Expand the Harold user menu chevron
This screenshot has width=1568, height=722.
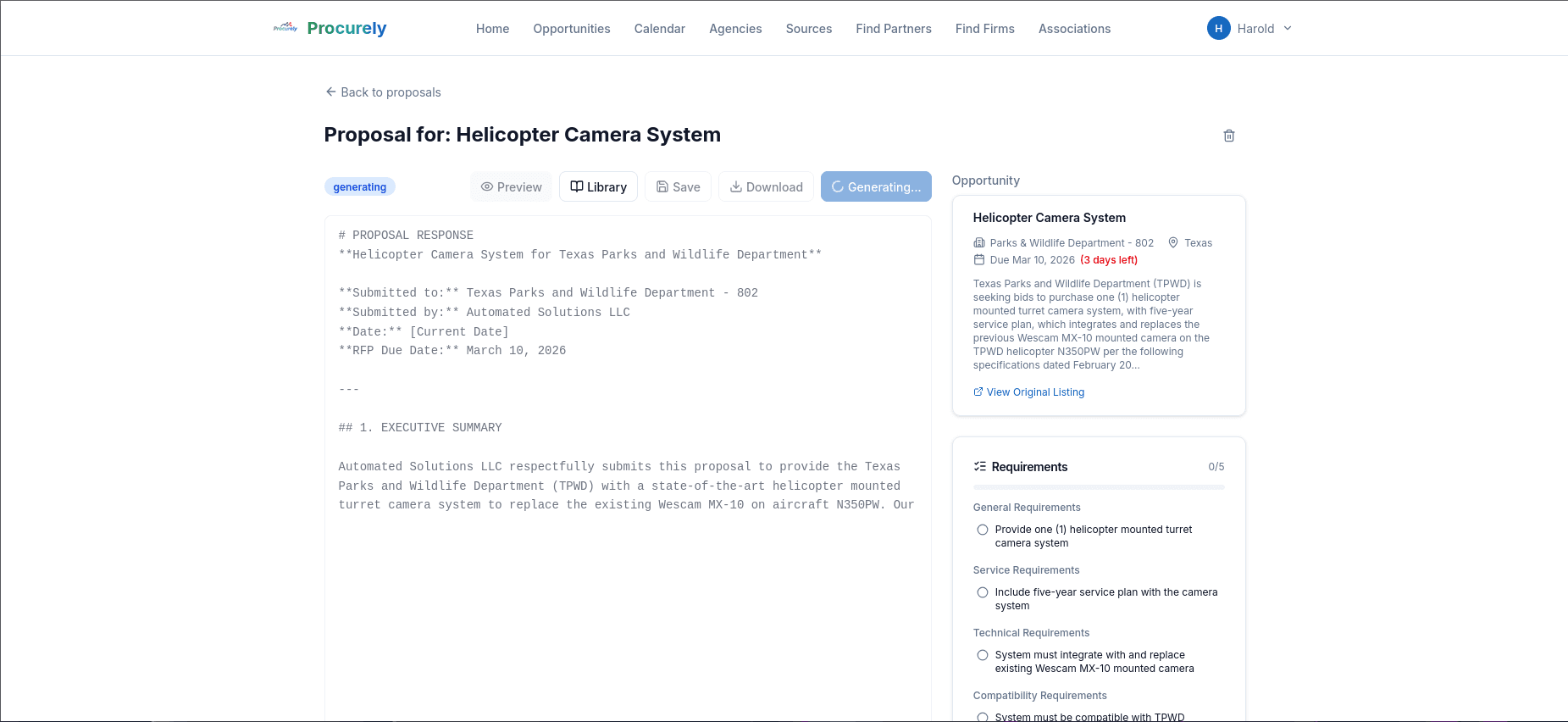1288,28
